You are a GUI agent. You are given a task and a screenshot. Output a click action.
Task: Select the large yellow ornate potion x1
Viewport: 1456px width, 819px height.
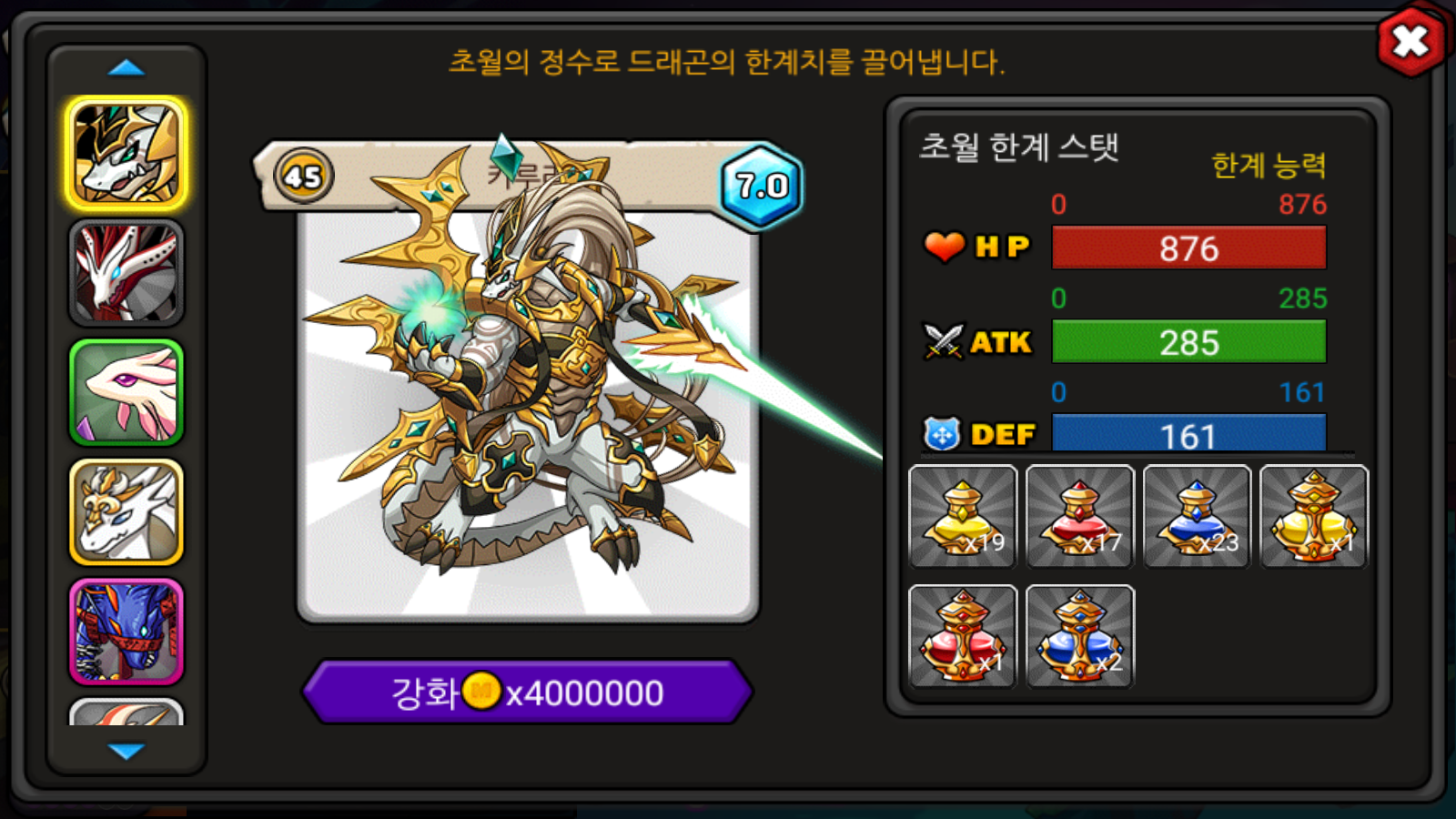point(1314,516)
